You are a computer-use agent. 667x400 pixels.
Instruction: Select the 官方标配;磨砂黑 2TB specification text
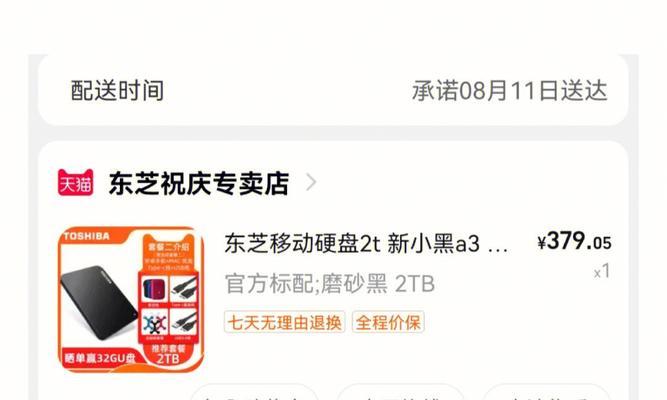(330, 283)
